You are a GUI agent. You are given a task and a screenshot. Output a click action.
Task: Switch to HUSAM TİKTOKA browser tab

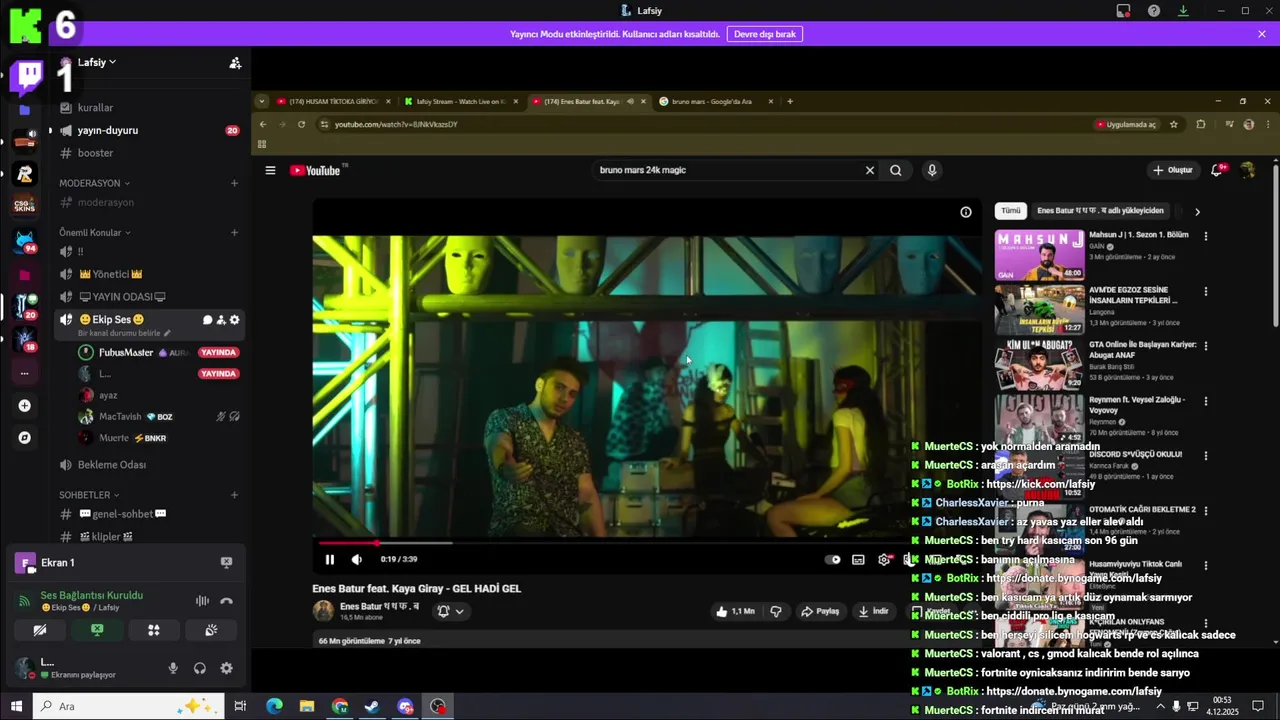(x=335, y=101)
